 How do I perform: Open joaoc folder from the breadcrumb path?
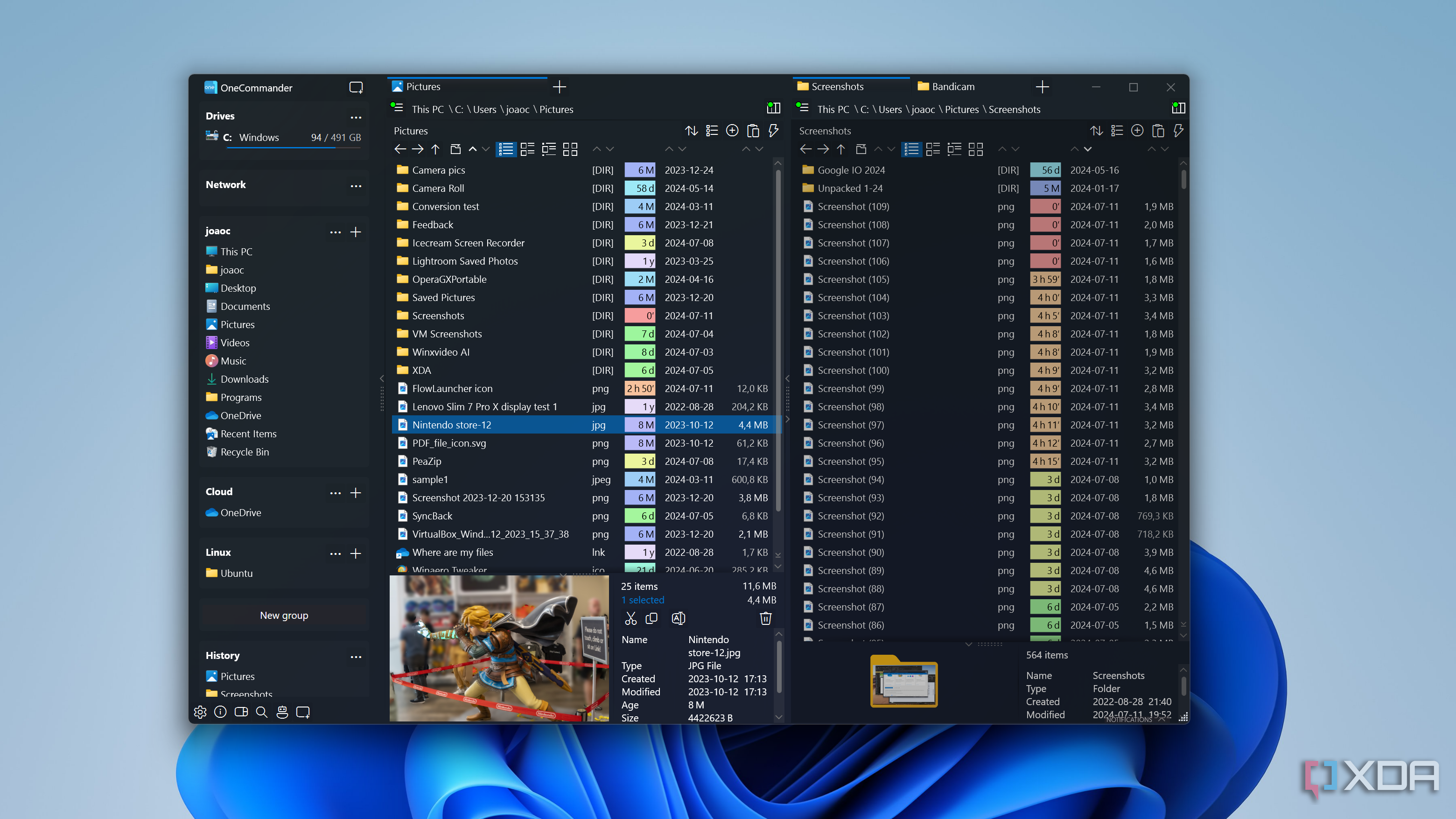point(518,109)
